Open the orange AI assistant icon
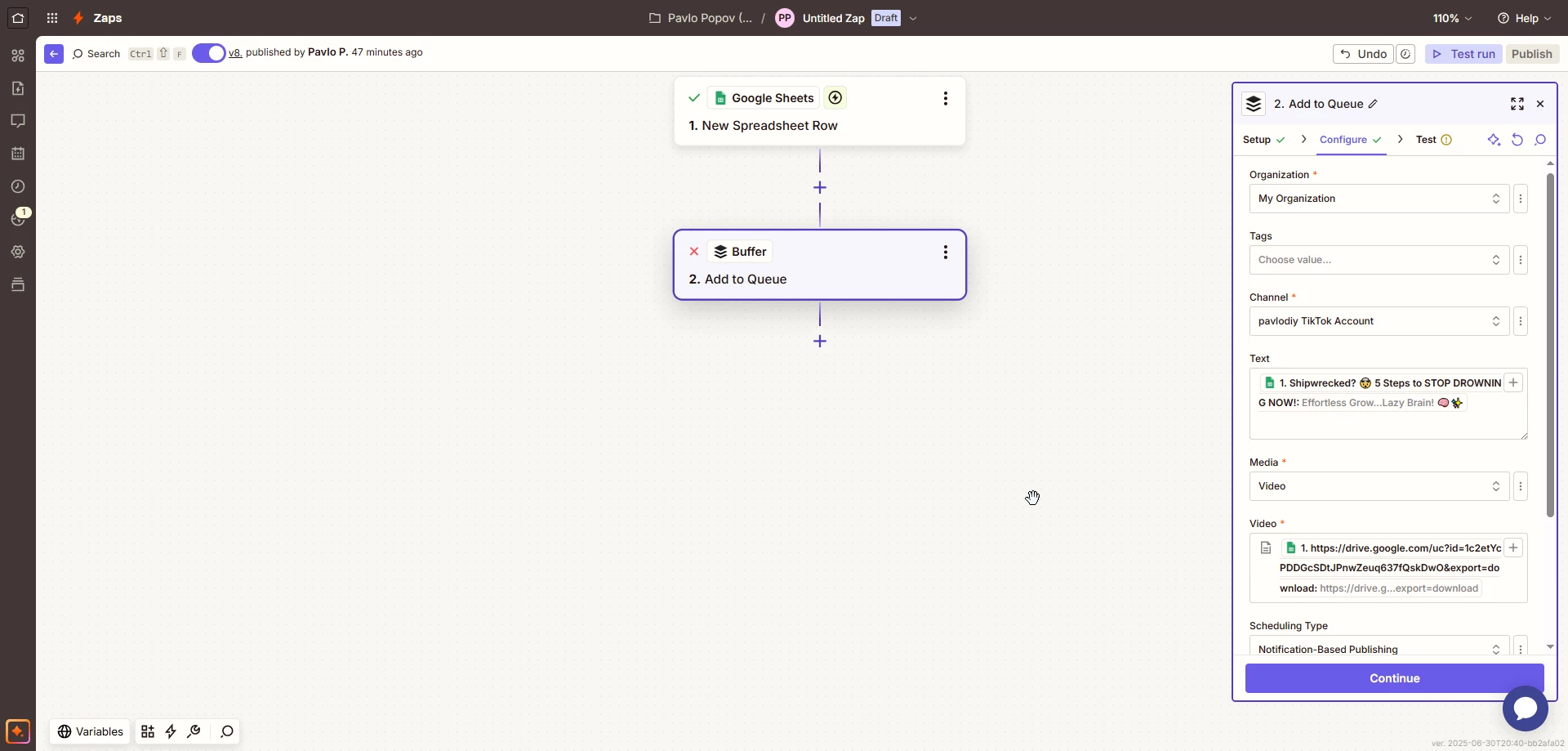1568x751 pixels. pyautogui.click(x=18, y=731)
